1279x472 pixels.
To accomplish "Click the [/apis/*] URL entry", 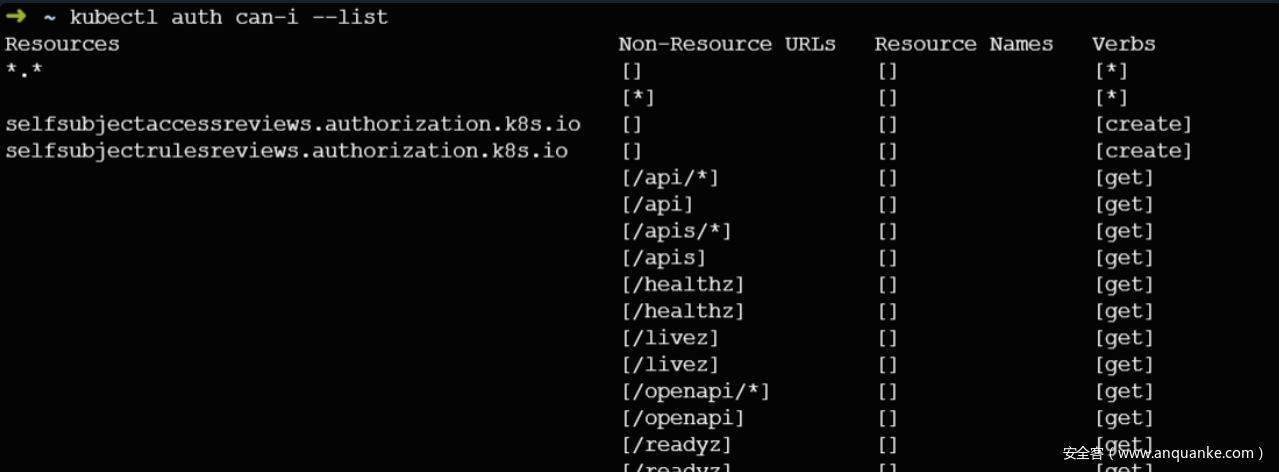I will [676, 231].
